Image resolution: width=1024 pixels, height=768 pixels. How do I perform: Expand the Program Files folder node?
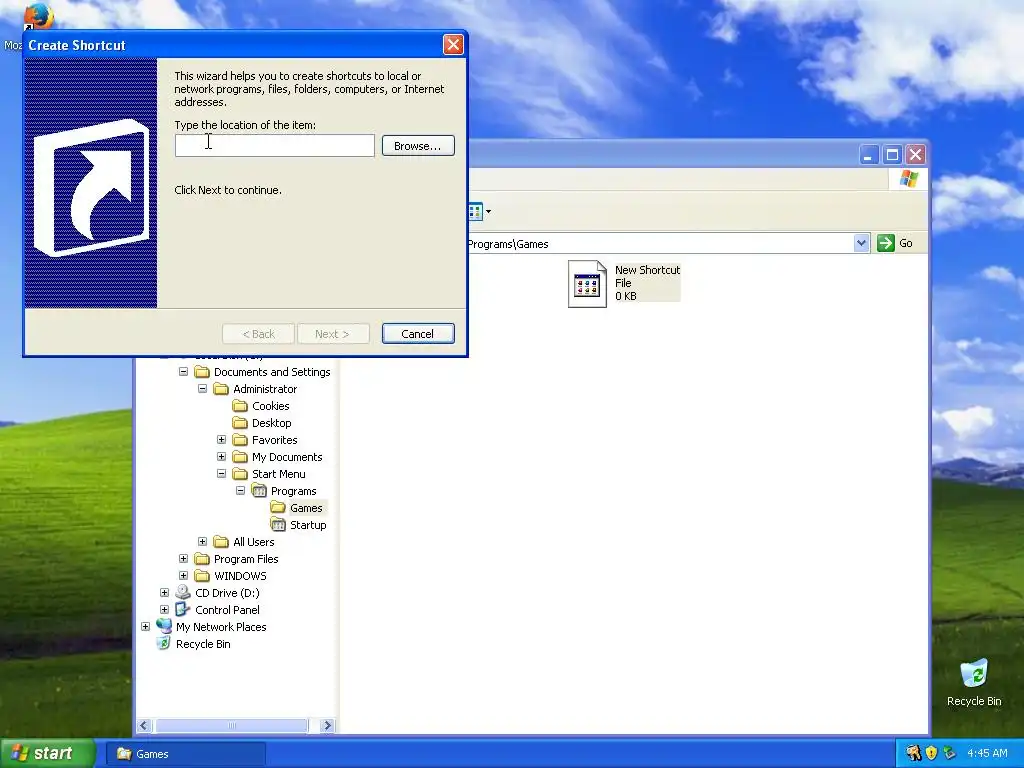tap(184, 558)
